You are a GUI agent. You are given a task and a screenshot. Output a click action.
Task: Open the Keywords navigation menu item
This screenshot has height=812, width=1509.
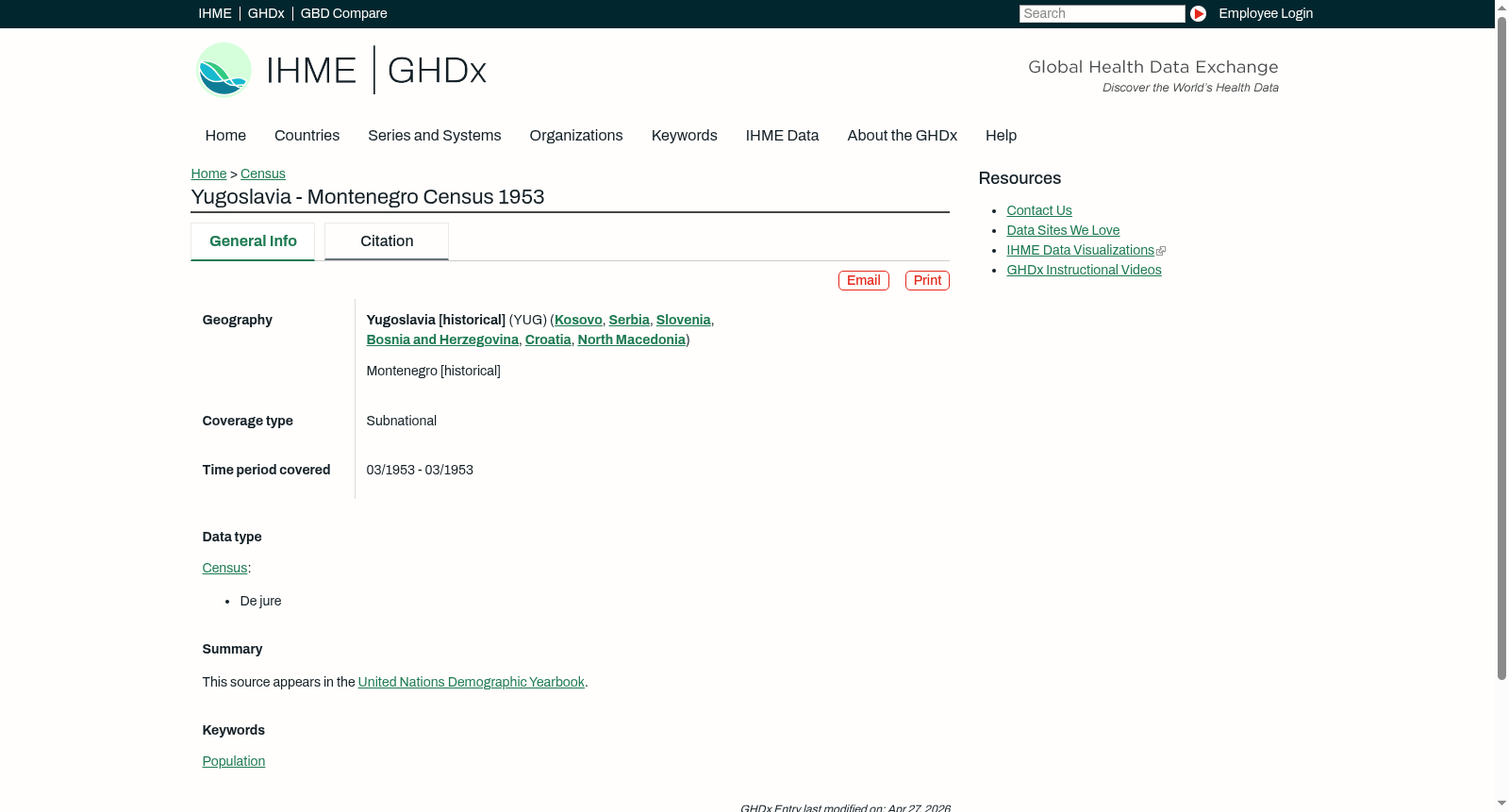[x=685, y=136]
